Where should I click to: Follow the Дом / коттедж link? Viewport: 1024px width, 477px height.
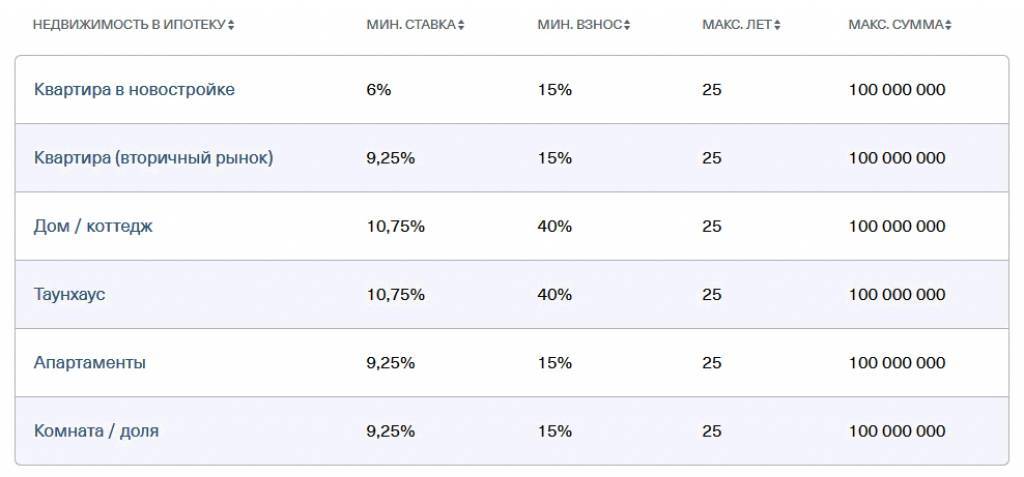point(93,226)
